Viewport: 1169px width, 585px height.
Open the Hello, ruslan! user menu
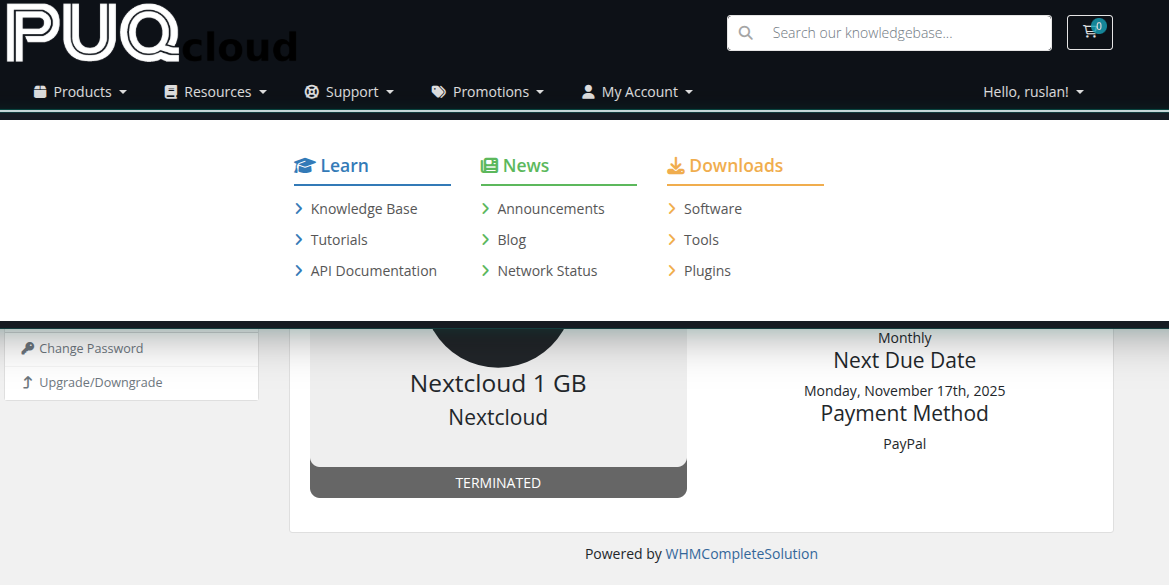coord(1032,92)
